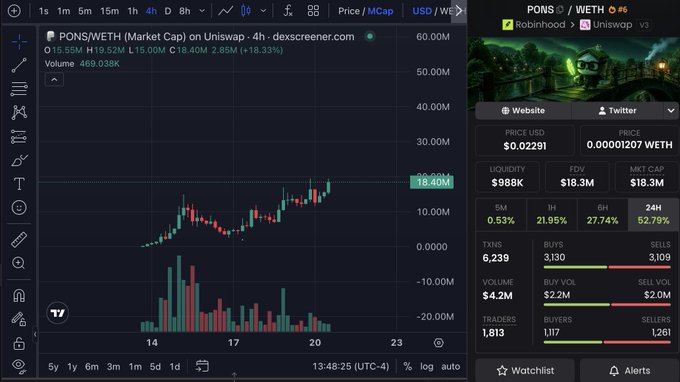Viewport: 680px width, 382px height.
Task: Select the 8h timeframe
Action: point(185,11)
